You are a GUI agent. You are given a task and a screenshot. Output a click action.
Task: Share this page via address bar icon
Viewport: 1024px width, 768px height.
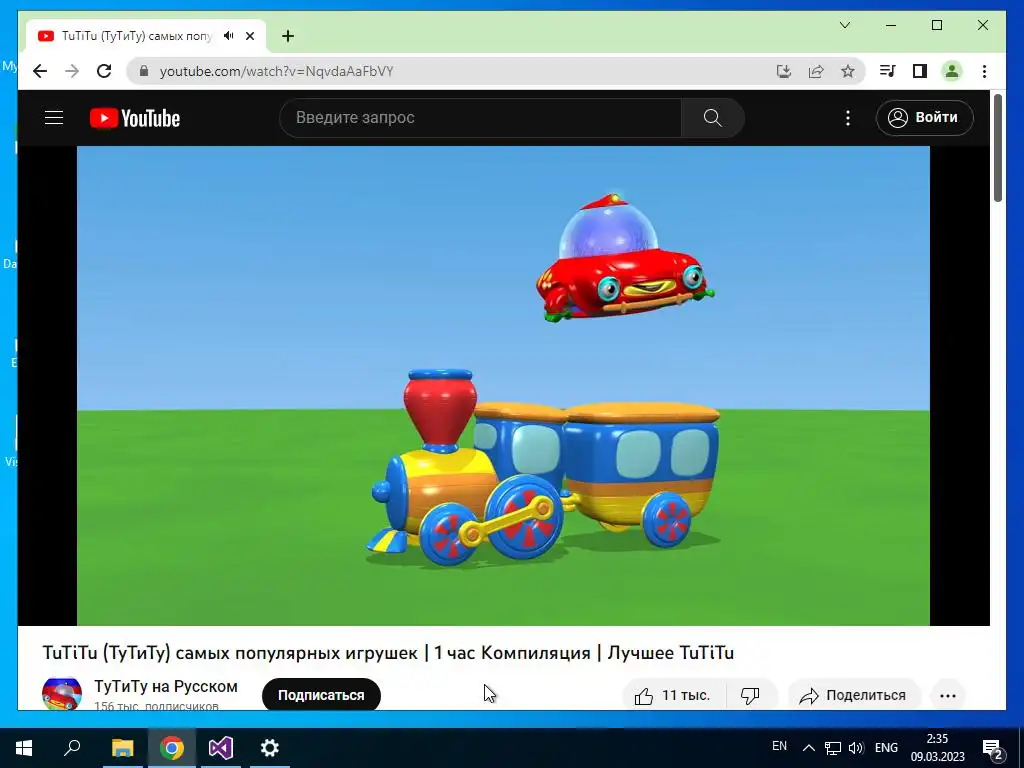(x=816, y=71)
